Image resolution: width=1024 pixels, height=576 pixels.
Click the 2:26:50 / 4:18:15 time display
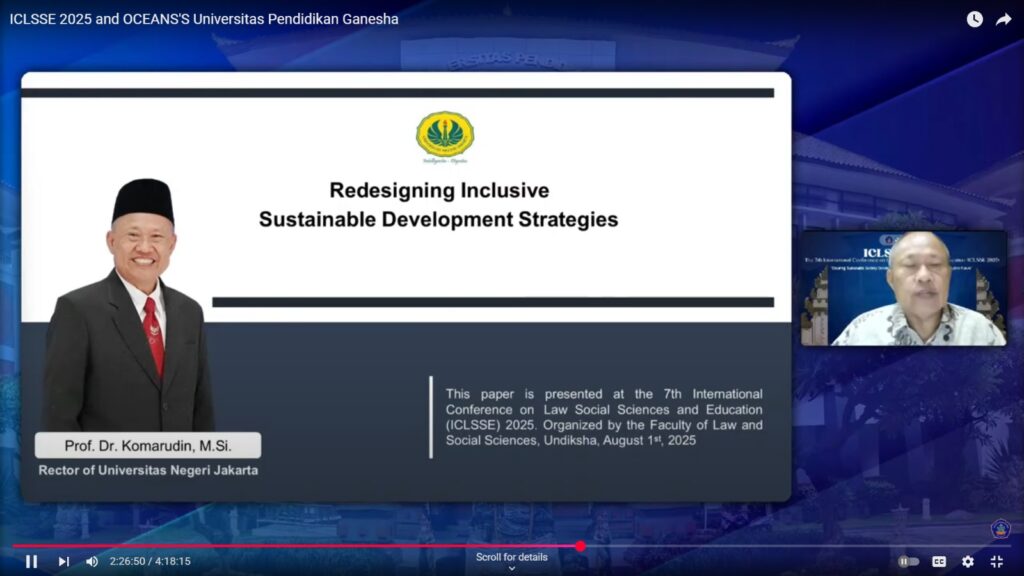point(150,562)
